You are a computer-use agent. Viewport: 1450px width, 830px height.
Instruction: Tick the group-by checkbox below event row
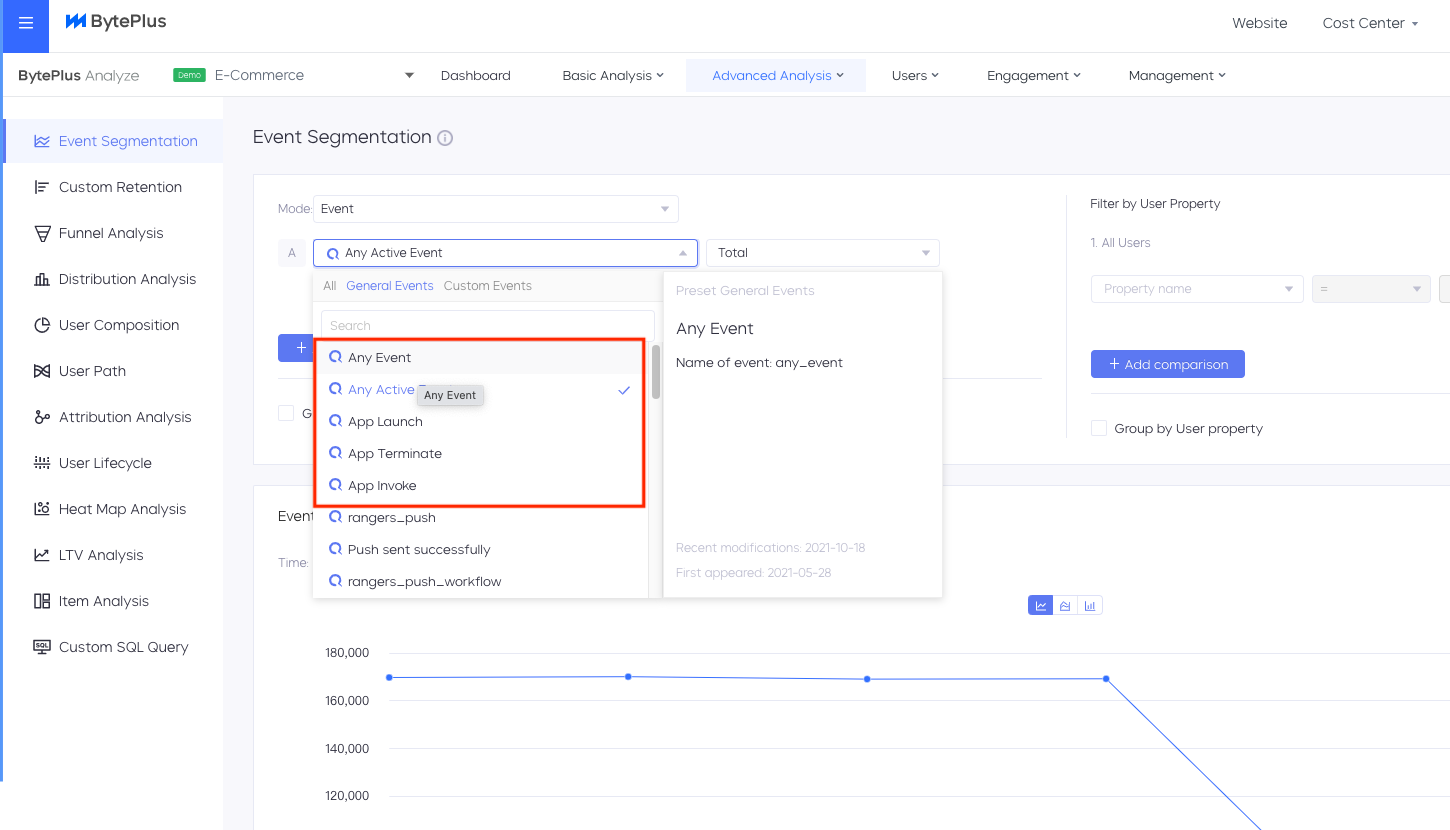pos(286,413)
